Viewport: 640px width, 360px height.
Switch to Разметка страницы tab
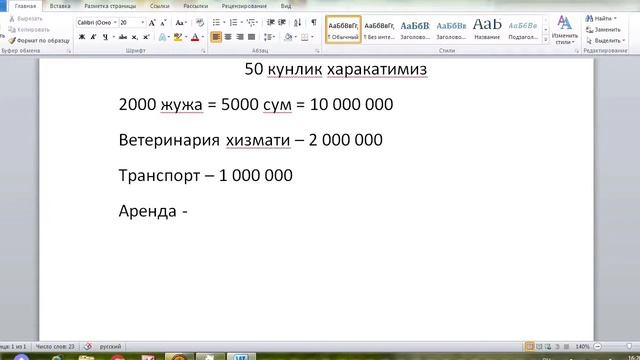(x=110, y=6)
